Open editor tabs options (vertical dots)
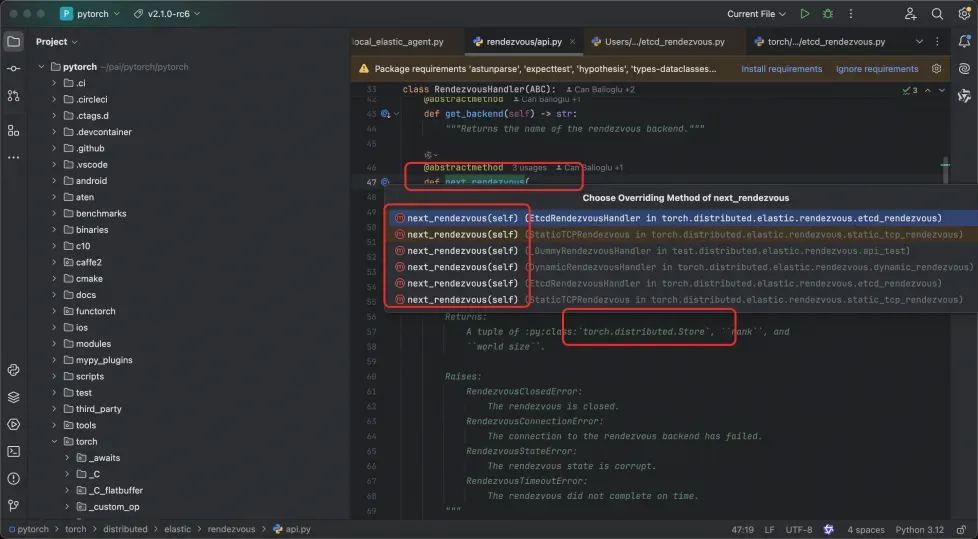This screenshot has height=539, width=978. coord(937,42)
